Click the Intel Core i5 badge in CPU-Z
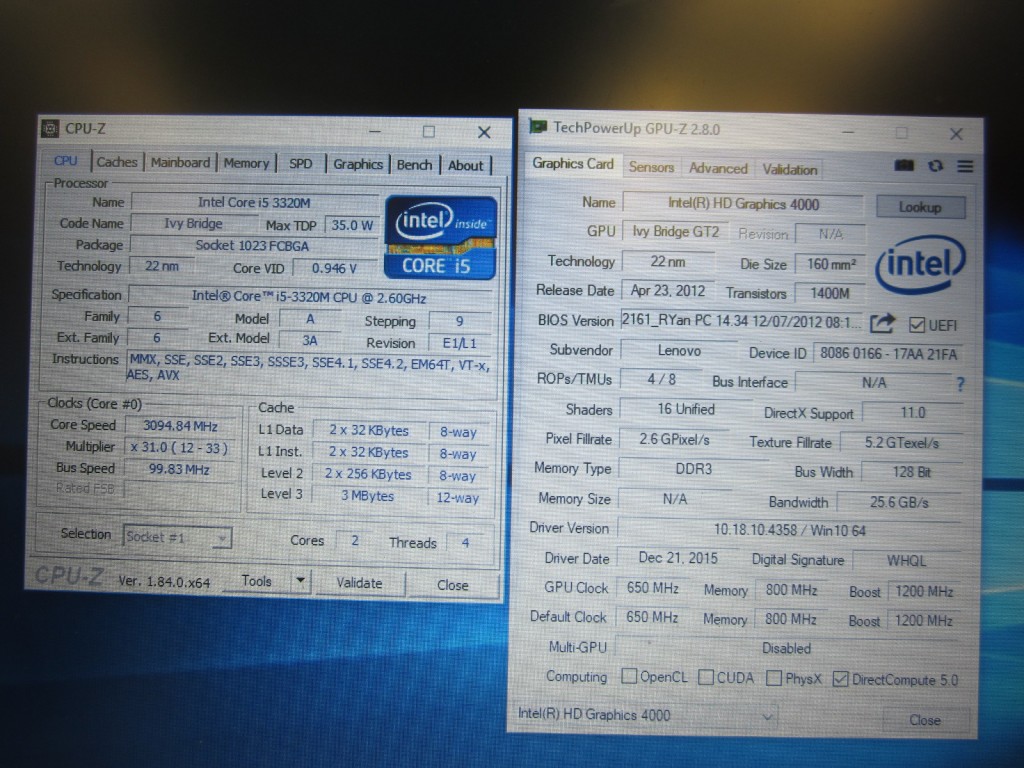1024x768 pixels. [x=441, y=238]
